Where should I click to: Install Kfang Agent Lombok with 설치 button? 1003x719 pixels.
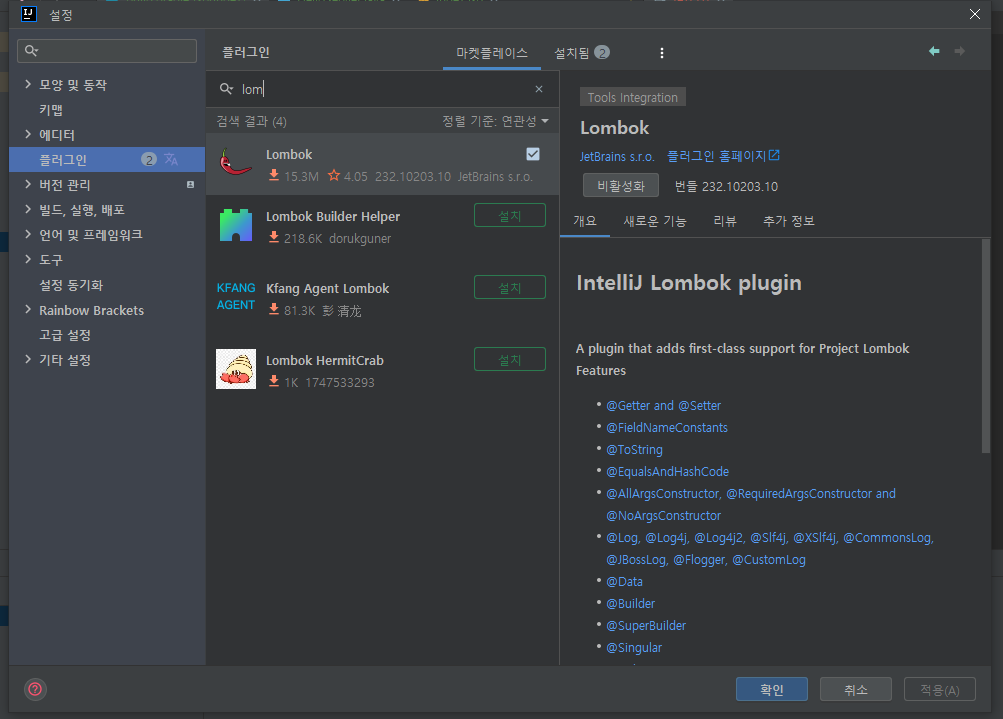pos(510,288)
